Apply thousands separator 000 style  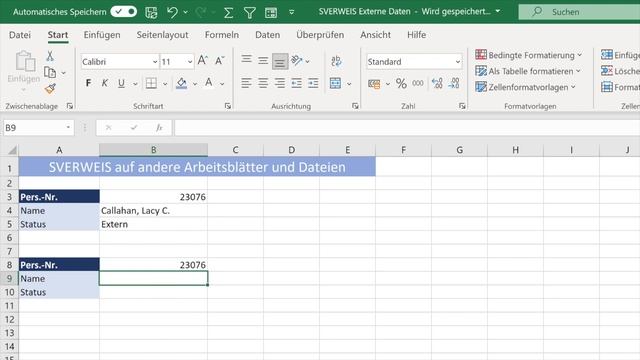418,83
